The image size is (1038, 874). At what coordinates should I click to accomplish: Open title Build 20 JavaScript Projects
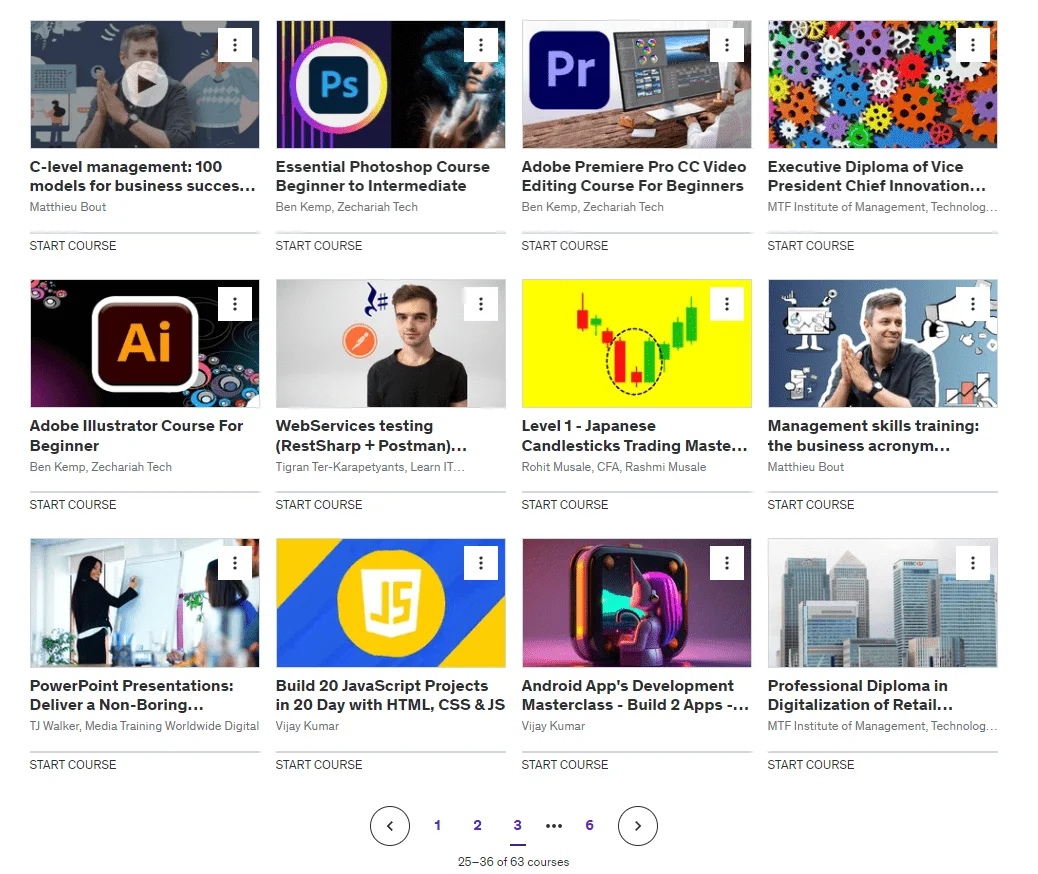[390, 695]
